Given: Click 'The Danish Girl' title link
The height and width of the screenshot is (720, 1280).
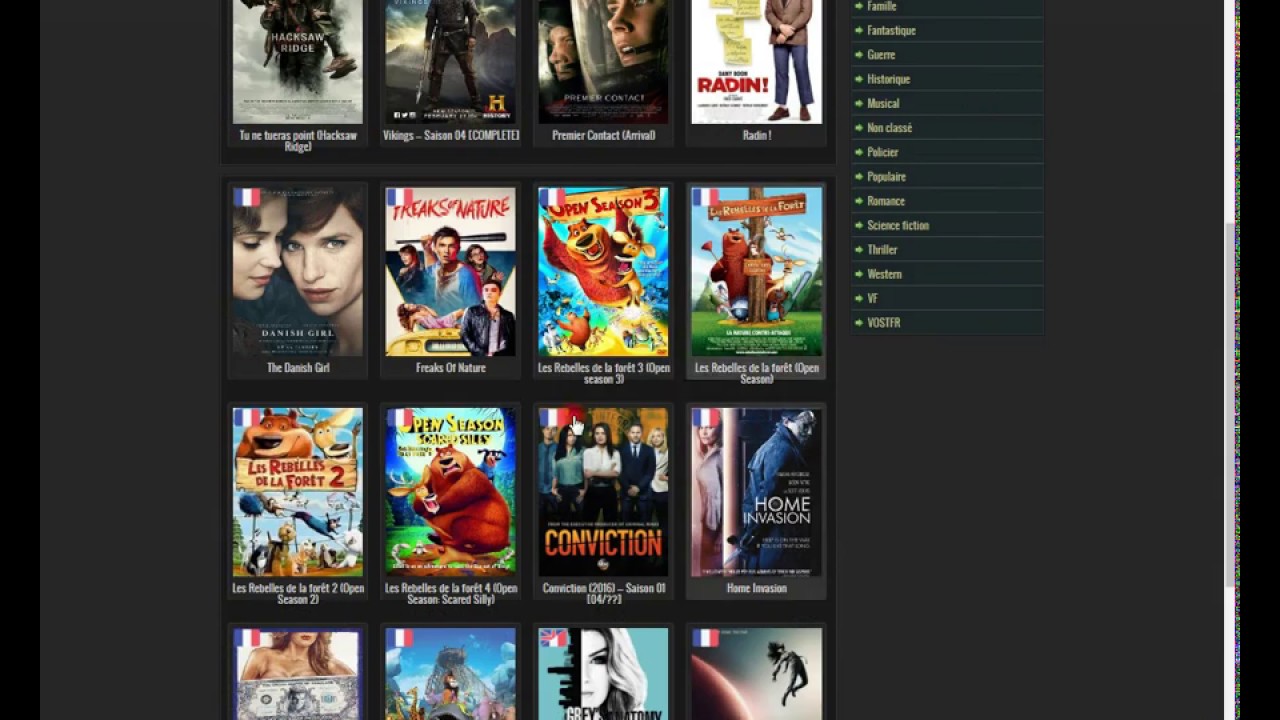Looking at the screenshot, I should point(298,368).
